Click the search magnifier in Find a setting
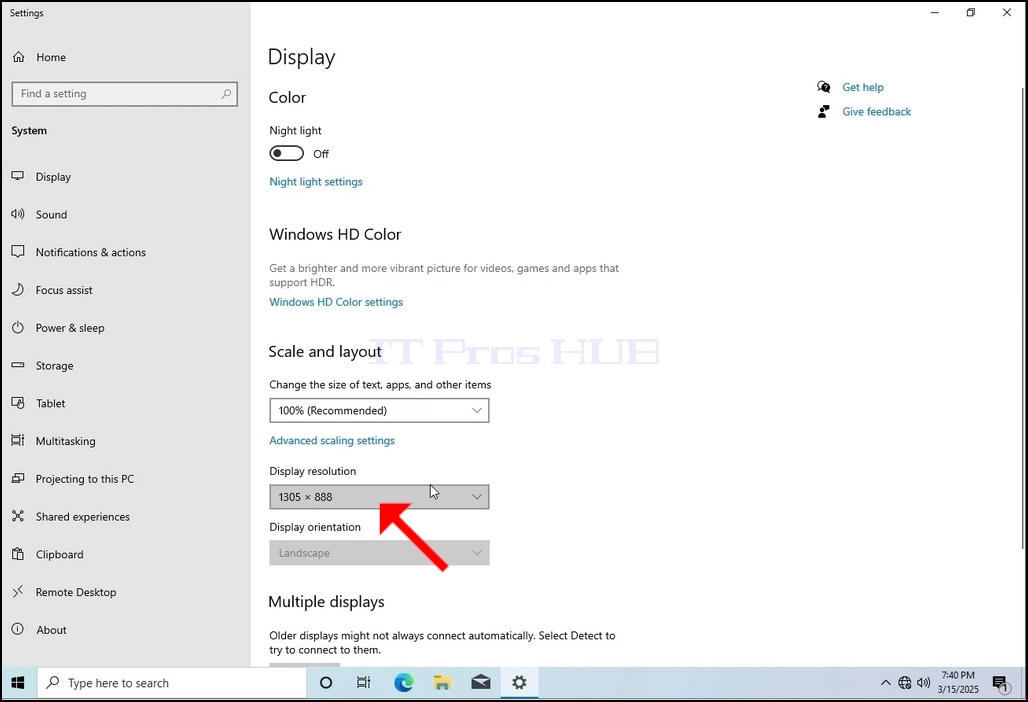Screen dimensions: 1028x702 coord(226,94)
